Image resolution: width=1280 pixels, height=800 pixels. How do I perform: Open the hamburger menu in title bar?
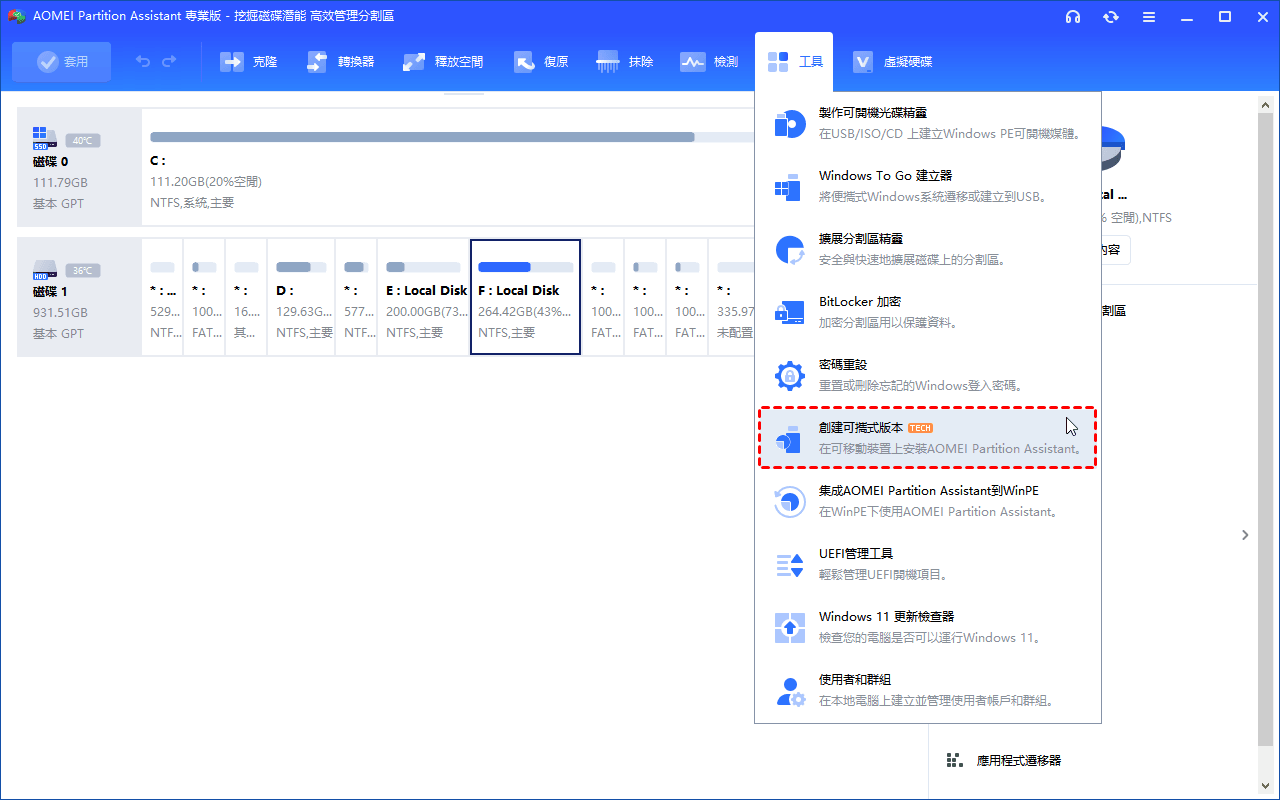point(1149,17)
